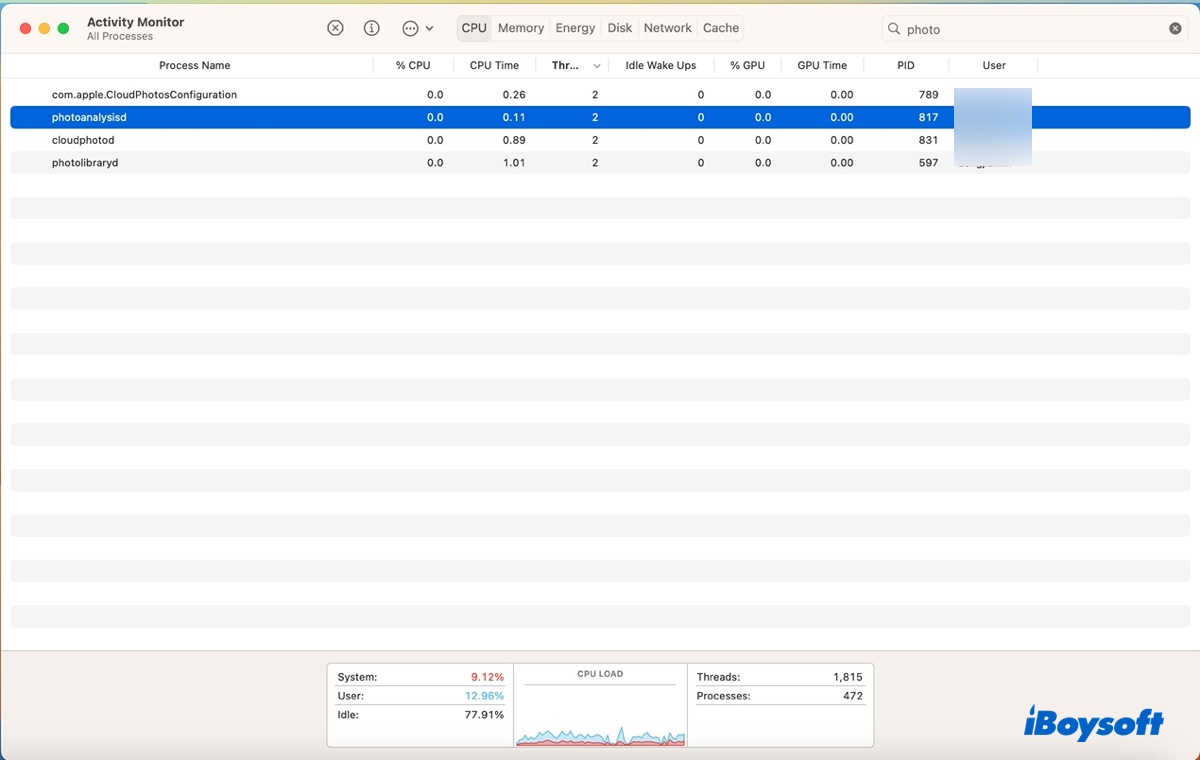
Task: Sort by GPU Time column header
Action: [x=822, y=65]
